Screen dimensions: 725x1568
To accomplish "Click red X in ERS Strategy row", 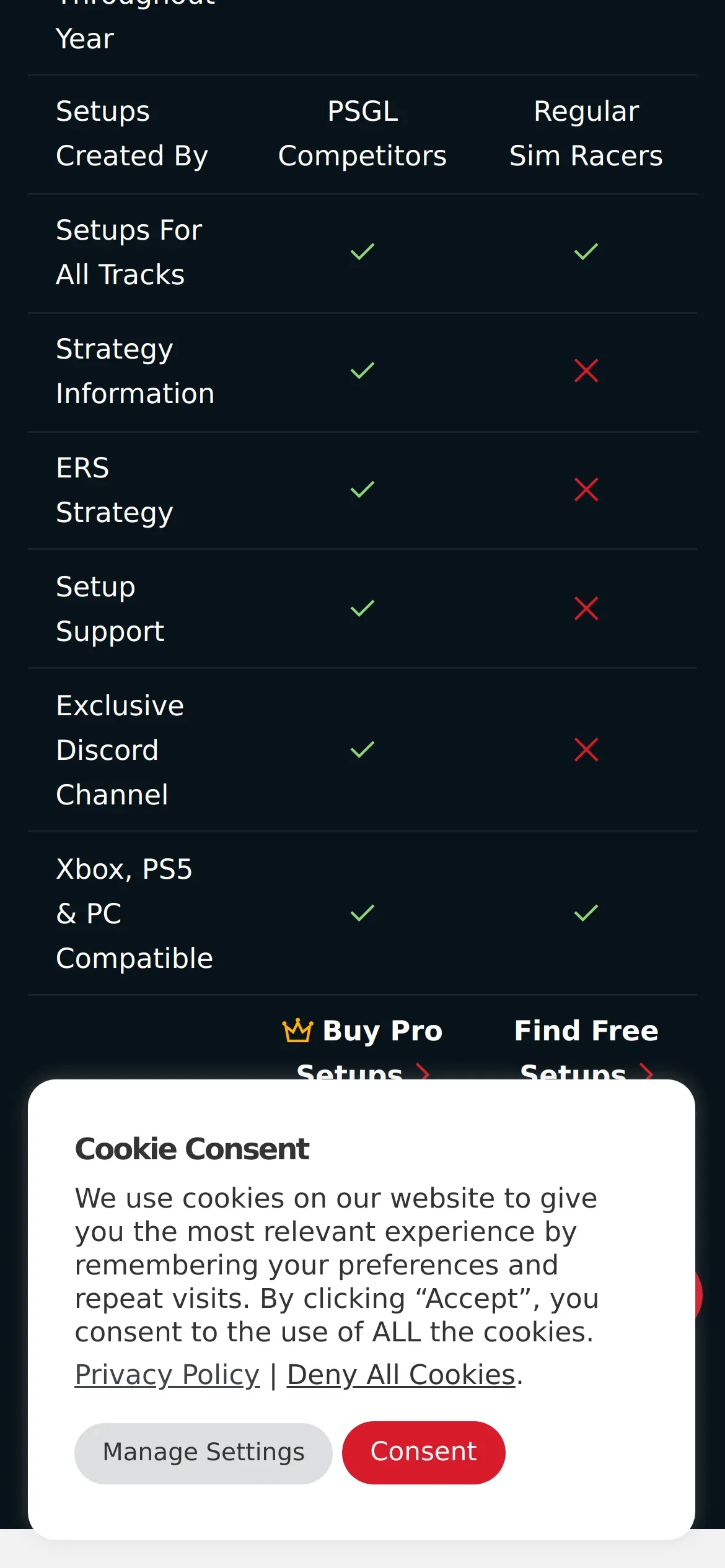I will click(x=586, y=490).
